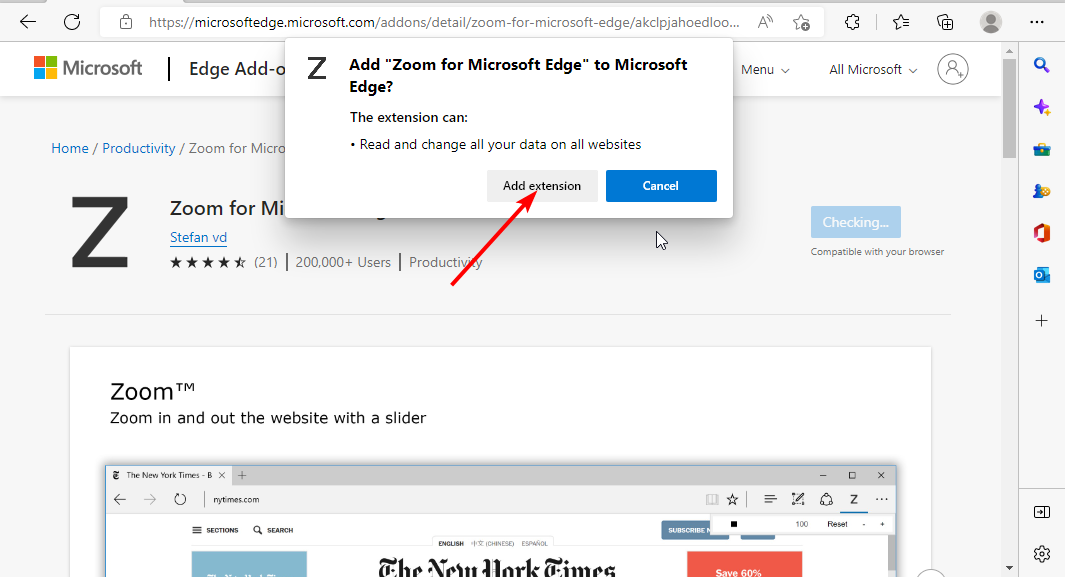Open the sidebar Tools briefcase icon
The width and height of the screenshot is (1065, 577).
[x=1042, y=149]
